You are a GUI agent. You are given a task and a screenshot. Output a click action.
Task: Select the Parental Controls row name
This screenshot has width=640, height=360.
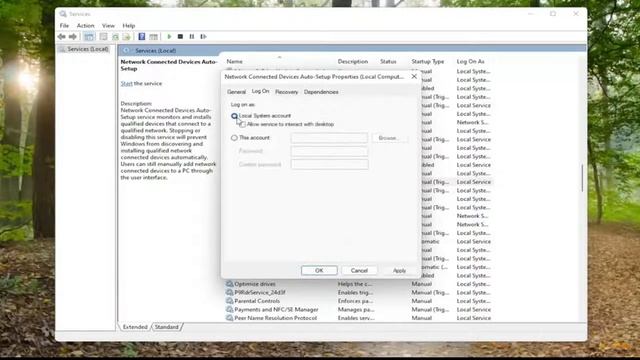257,301
